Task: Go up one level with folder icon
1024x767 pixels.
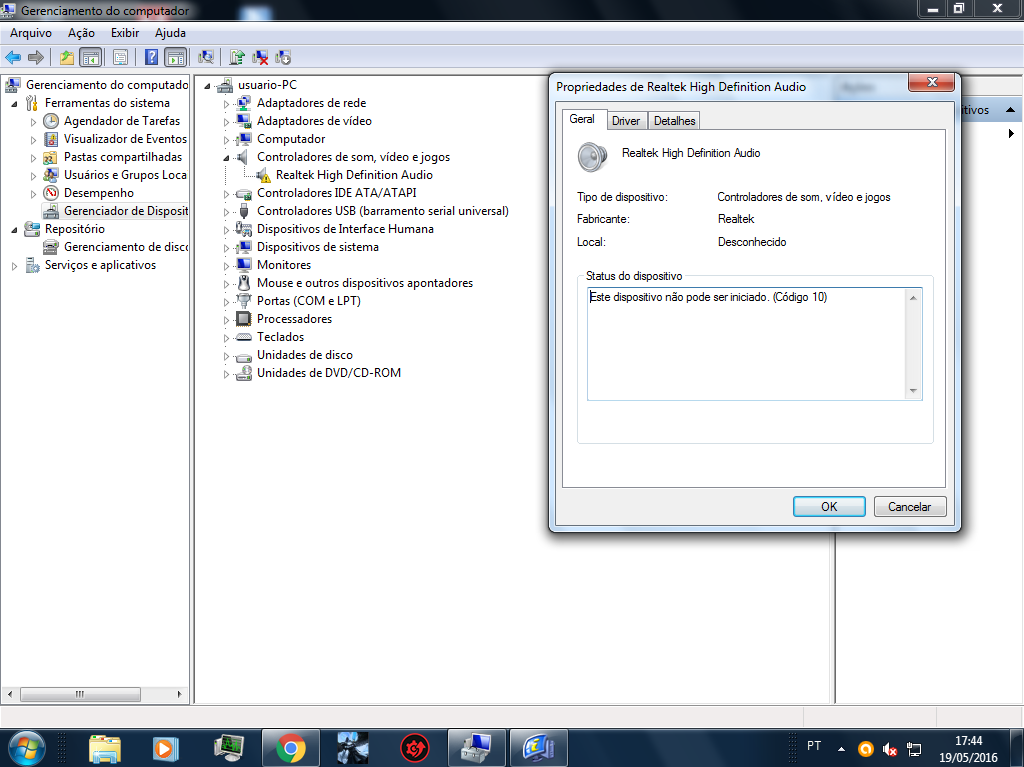Action: point(67,57)
